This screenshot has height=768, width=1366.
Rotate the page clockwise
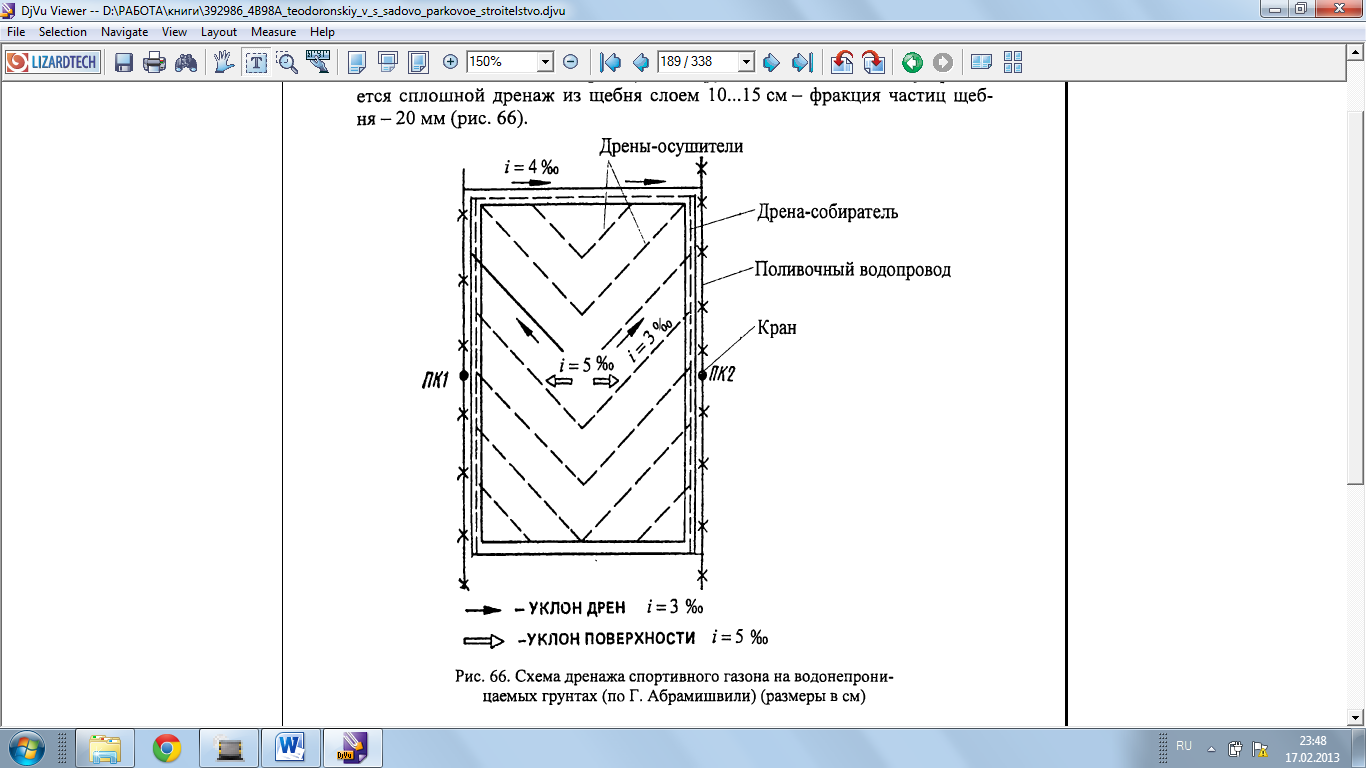[873, 62]
